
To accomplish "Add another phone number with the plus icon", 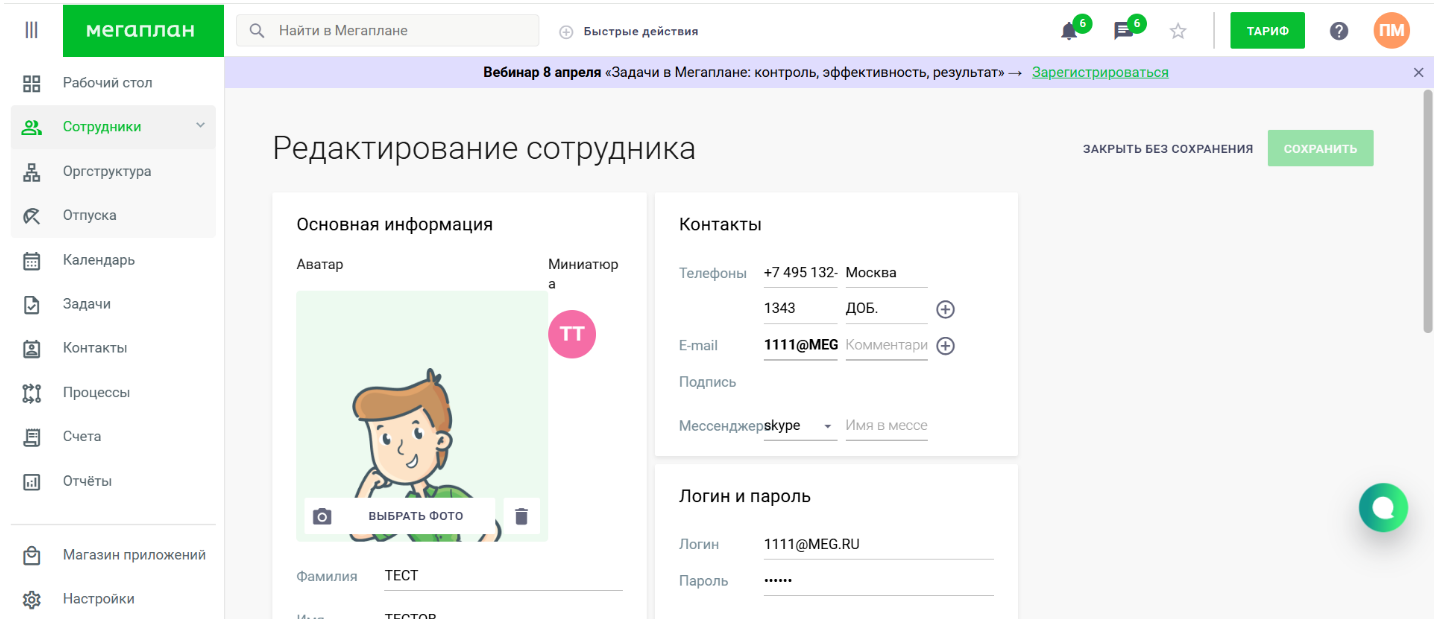I will point(944,309).
